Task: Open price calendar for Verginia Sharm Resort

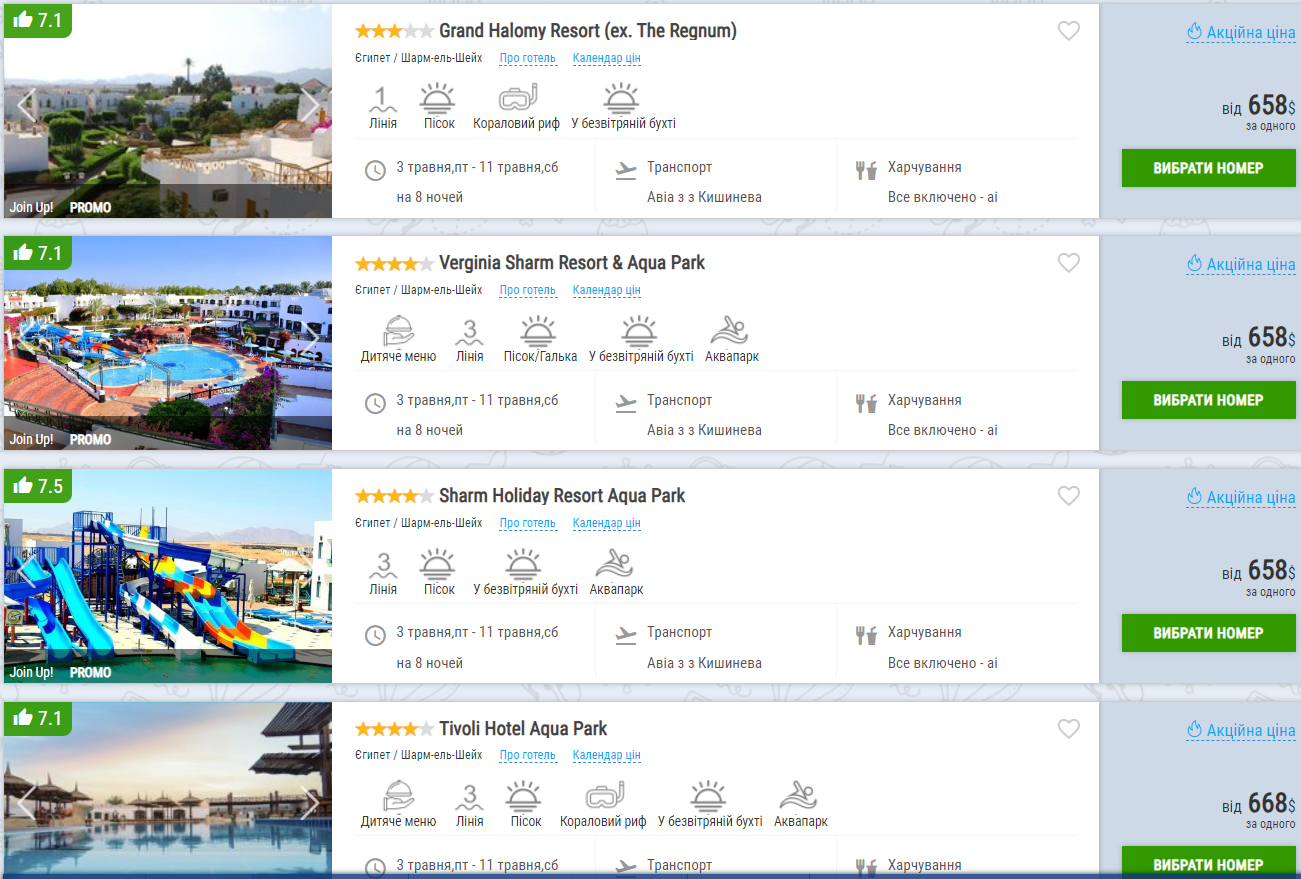Action: pos(606,290)
